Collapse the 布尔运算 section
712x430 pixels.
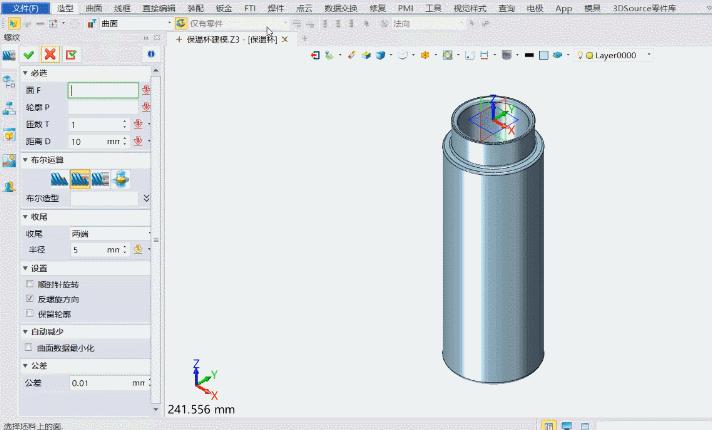pyautogui.click(x=25, y=160)
